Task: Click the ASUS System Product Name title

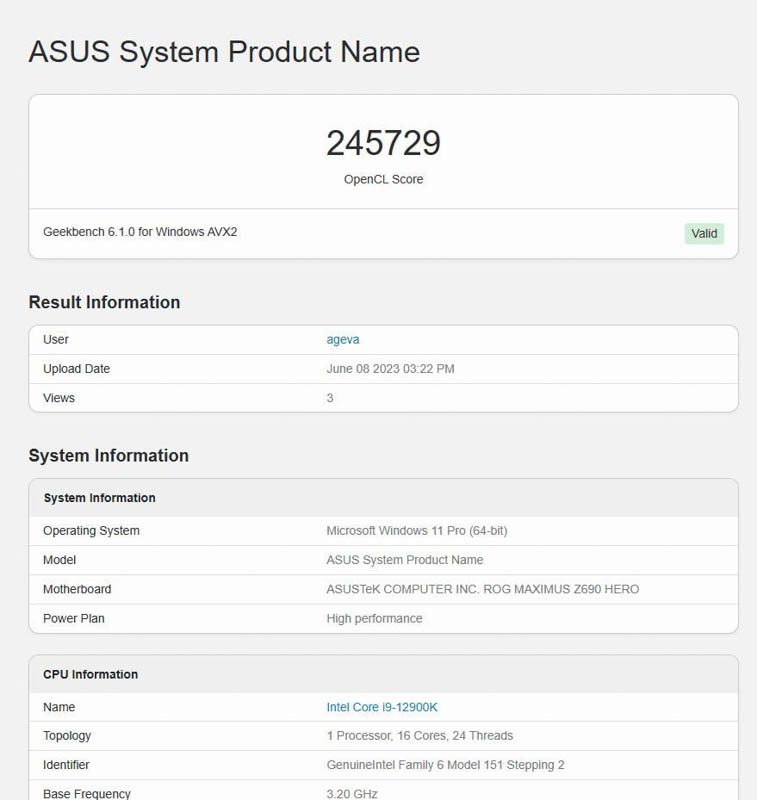Action: pos(224,52)
